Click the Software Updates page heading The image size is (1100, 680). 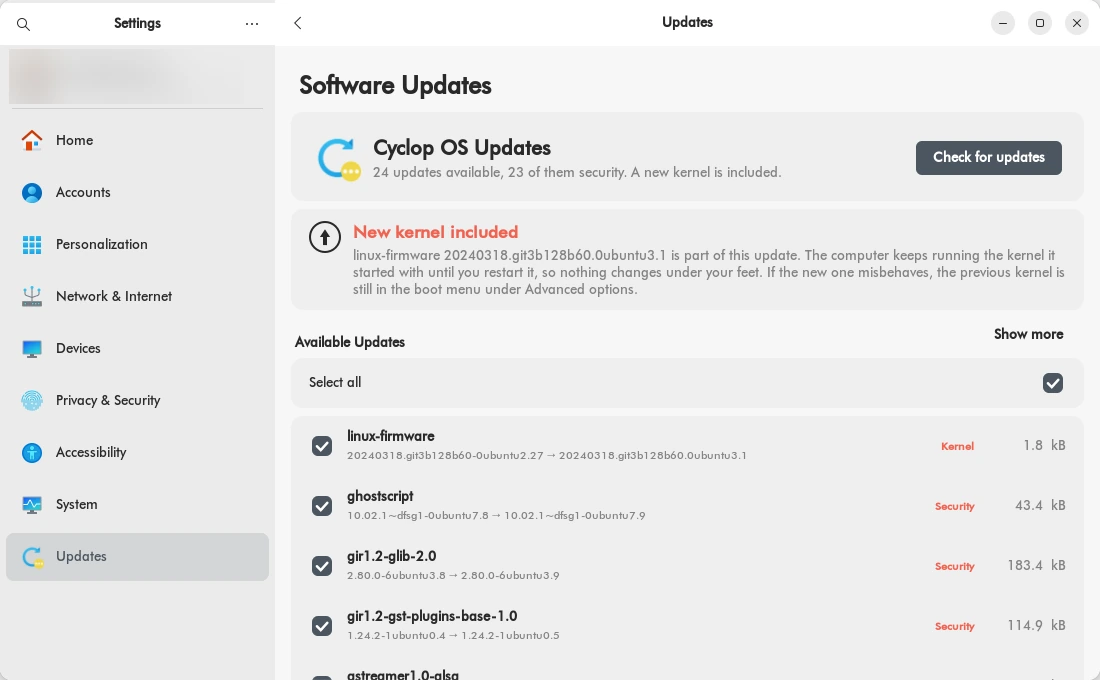tap(395, 86)
